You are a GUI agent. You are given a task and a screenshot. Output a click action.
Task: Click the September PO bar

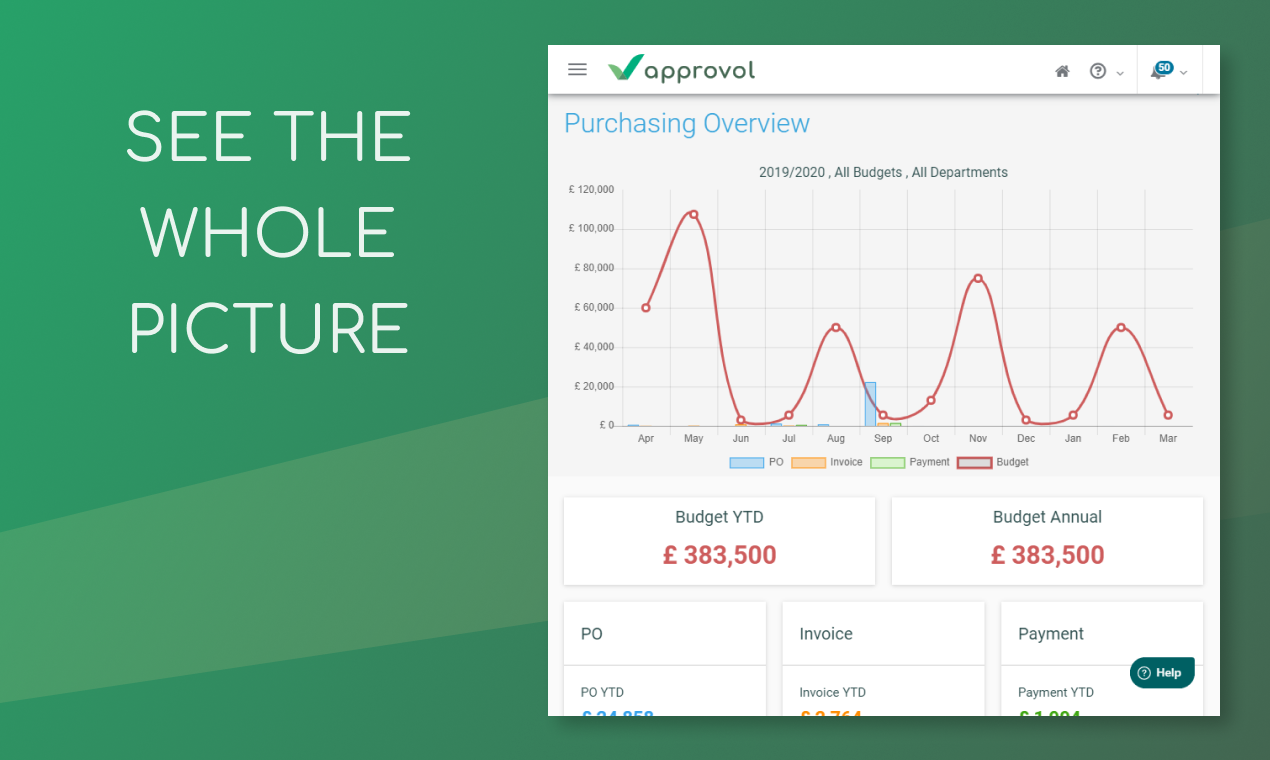coord(870,404)
